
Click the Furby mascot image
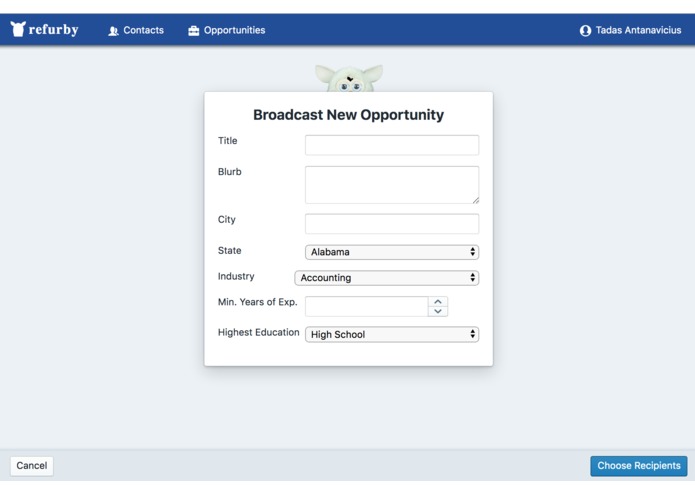pos(349,78)
